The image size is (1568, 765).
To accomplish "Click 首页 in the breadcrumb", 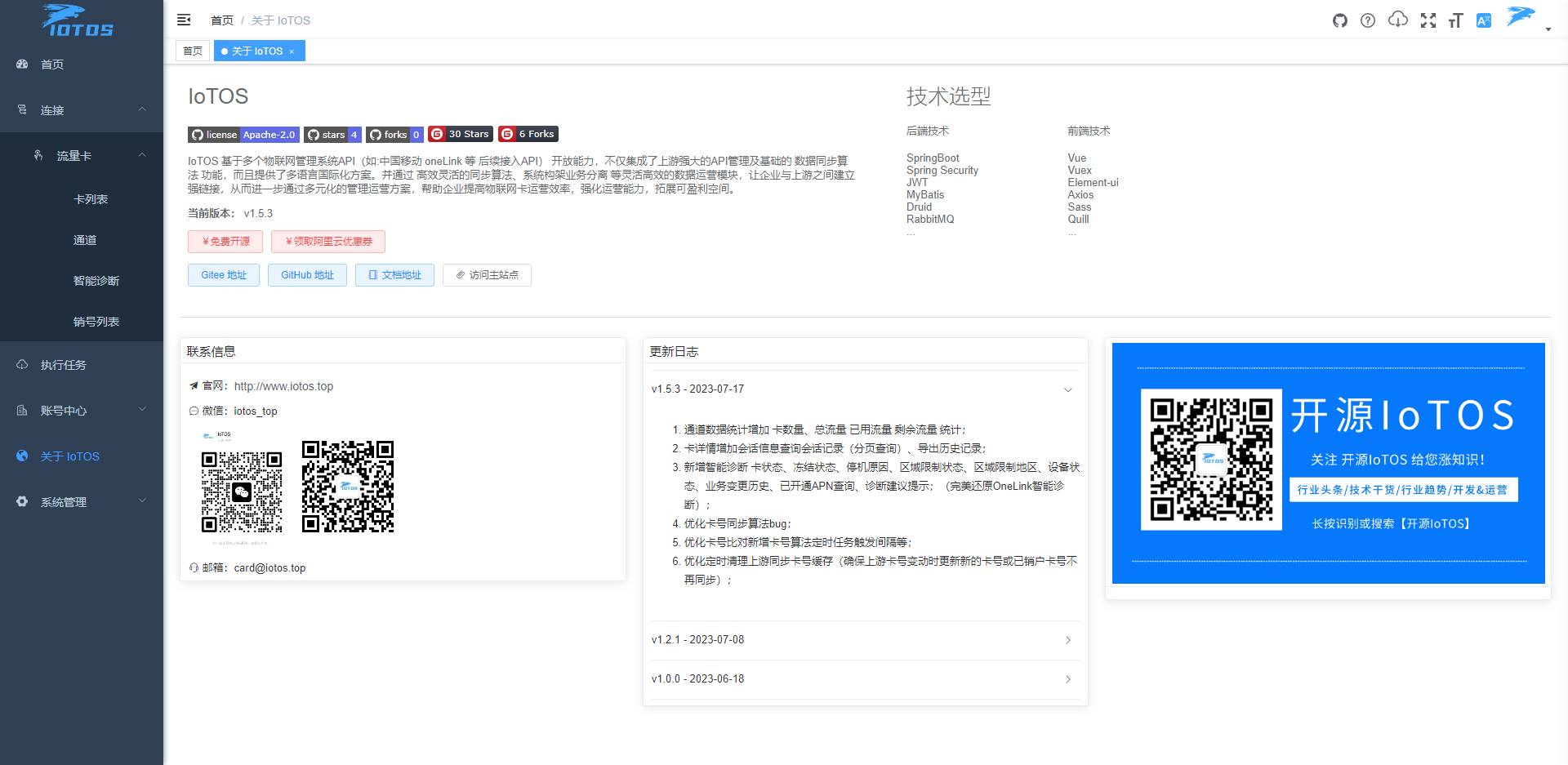I will (221, 20).
